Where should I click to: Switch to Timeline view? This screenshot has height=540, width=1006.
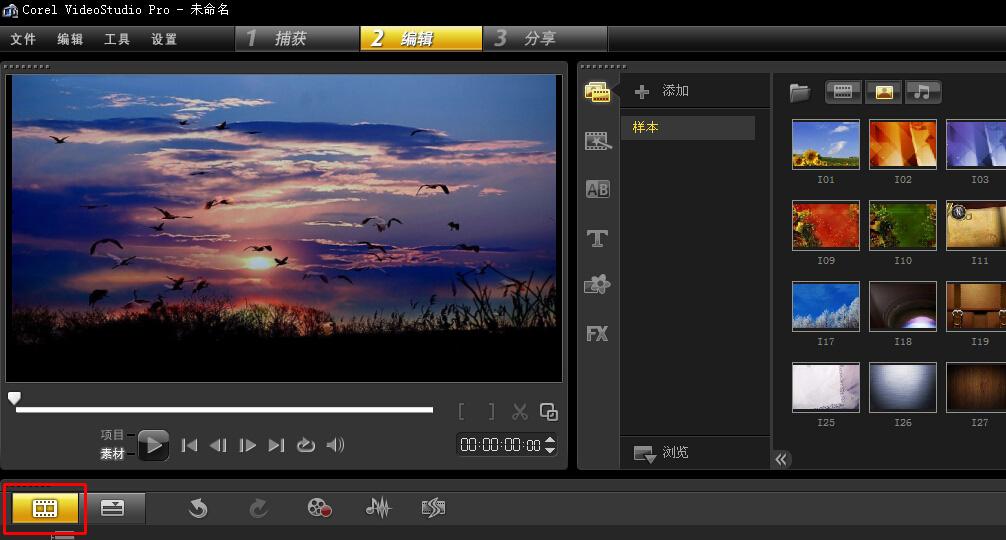[112, 508]
